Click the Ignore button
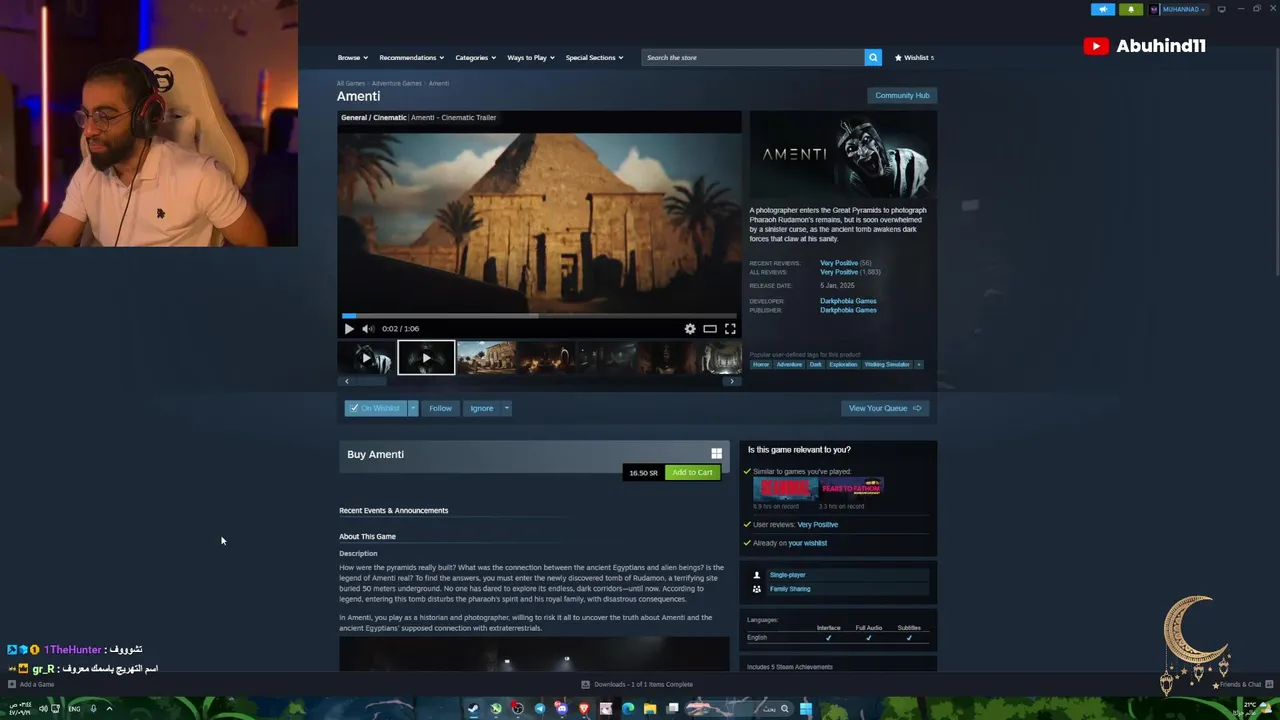 tap(482, 408)
